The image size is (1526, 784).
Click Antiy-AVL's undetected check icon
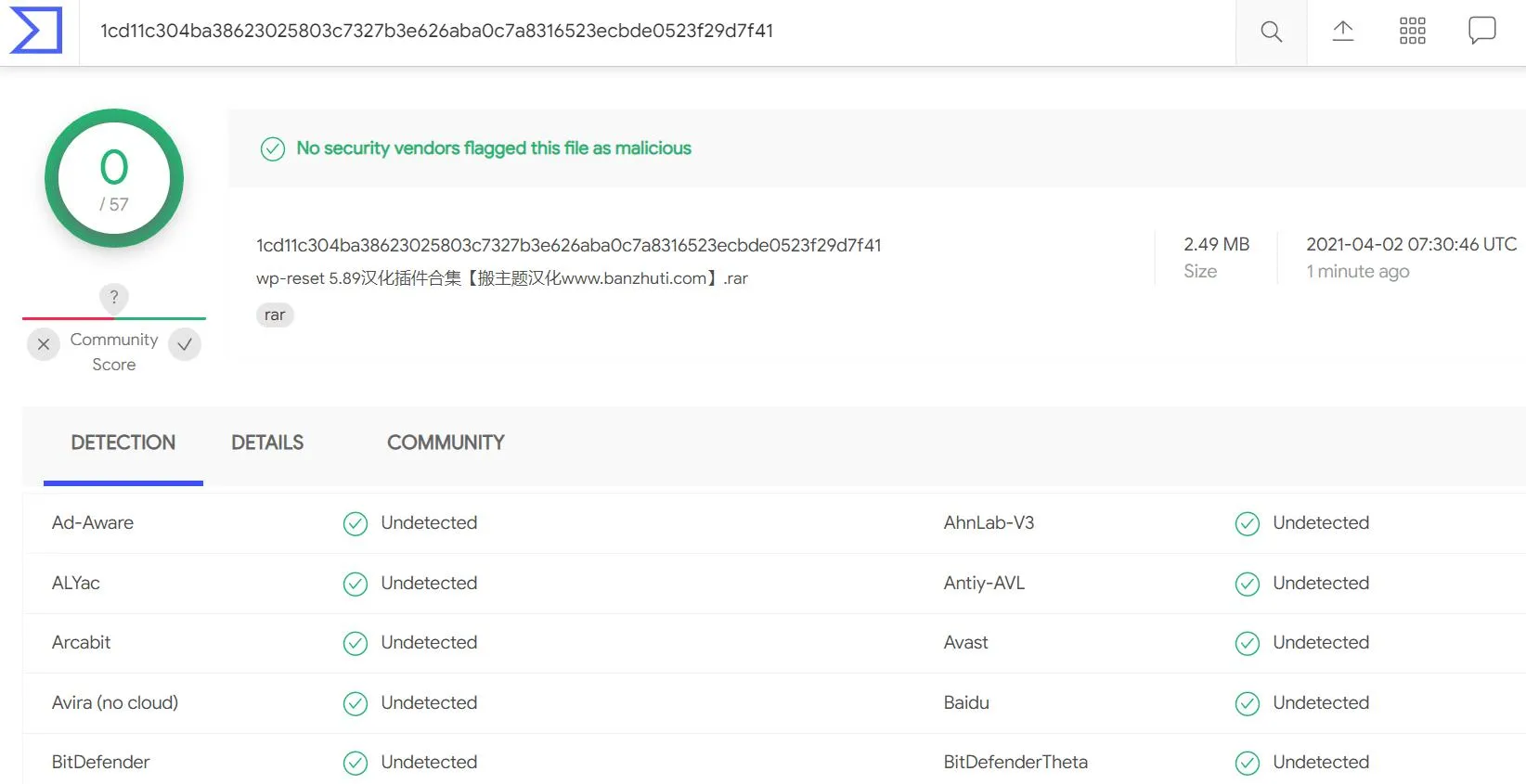tap(1248, 584)
